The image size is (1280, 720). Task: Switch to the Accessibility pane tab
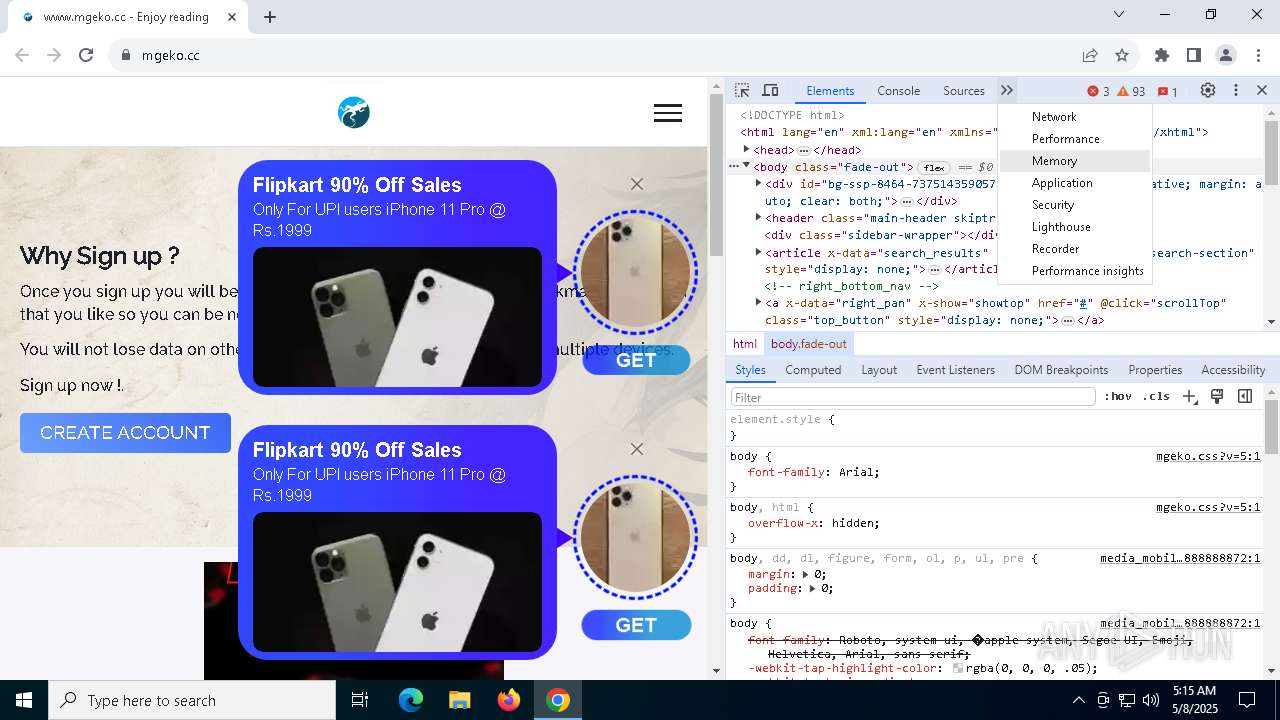click(1233, 370)
